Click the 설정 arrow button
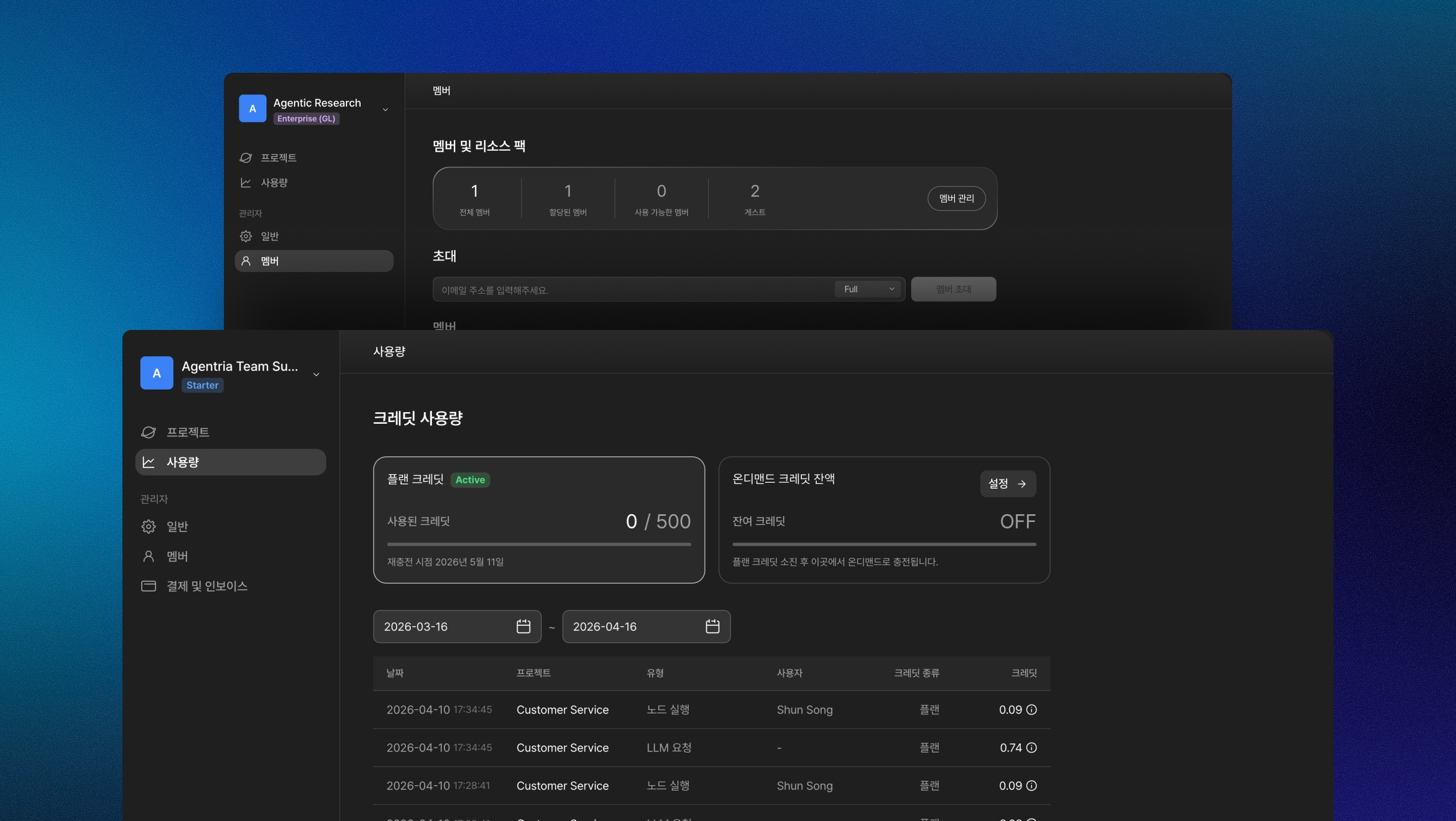Image resolution: width=1456 pixels, height=821 pixels. 1007,483
